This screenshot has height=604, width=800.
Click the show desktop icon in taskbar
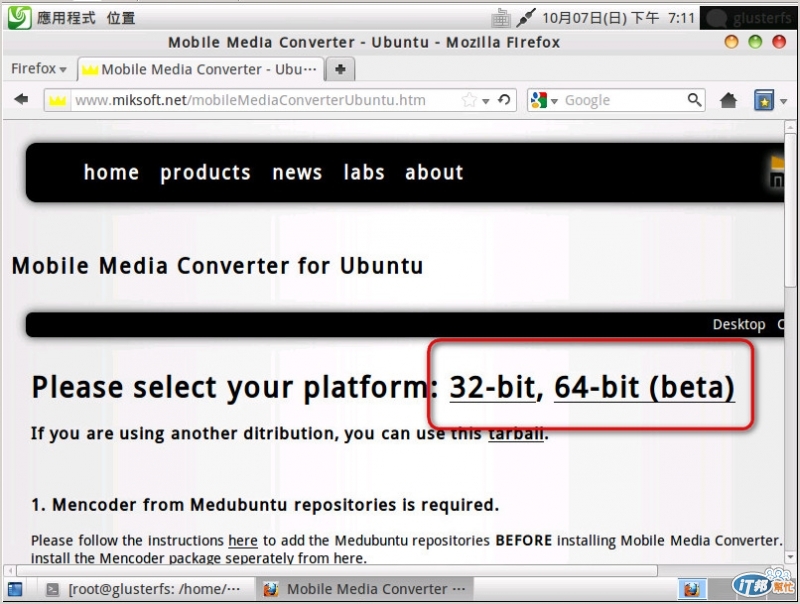pyautogui.click(x=15, y=590)
